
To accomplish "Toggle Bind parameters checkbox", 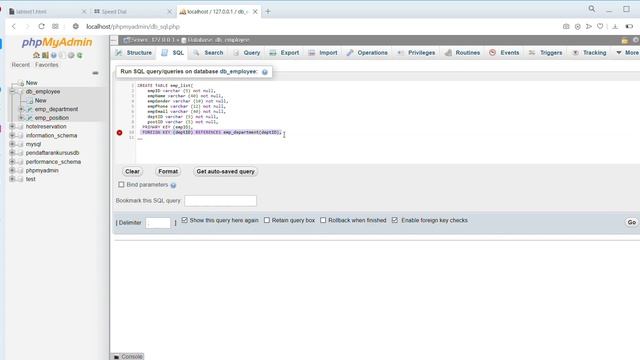I will click(121, 184).
